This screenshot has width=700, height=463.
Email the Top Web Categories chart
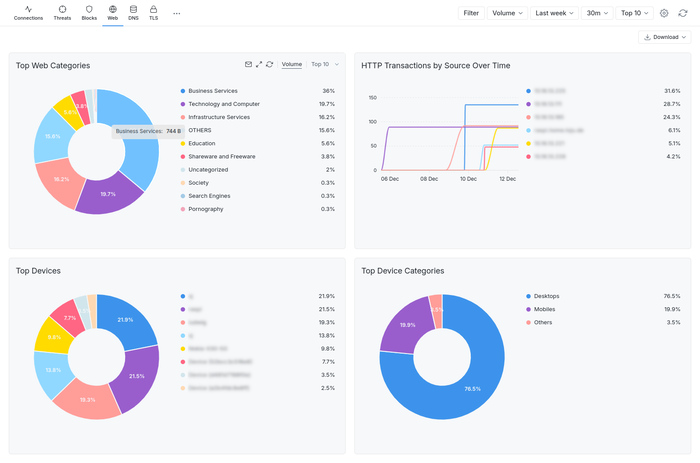pos(248,64)
